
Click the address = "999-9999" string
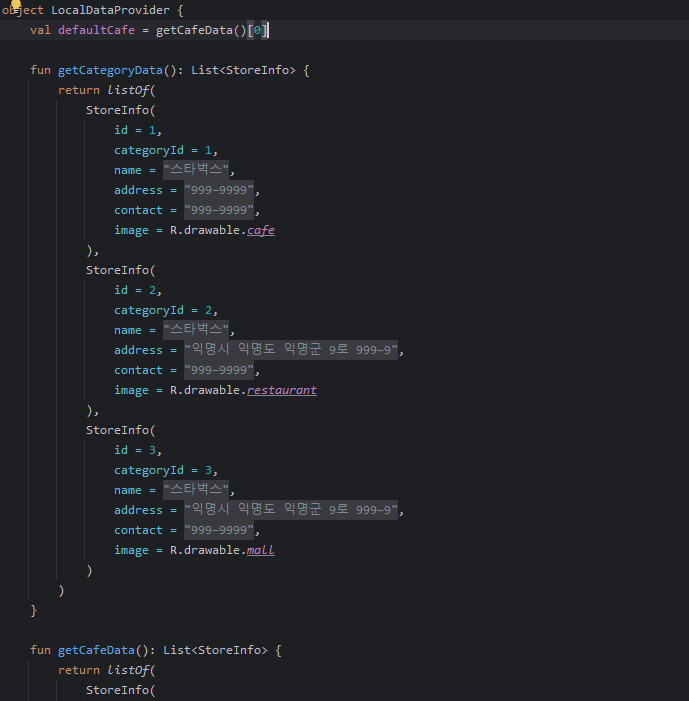(219, 190)
